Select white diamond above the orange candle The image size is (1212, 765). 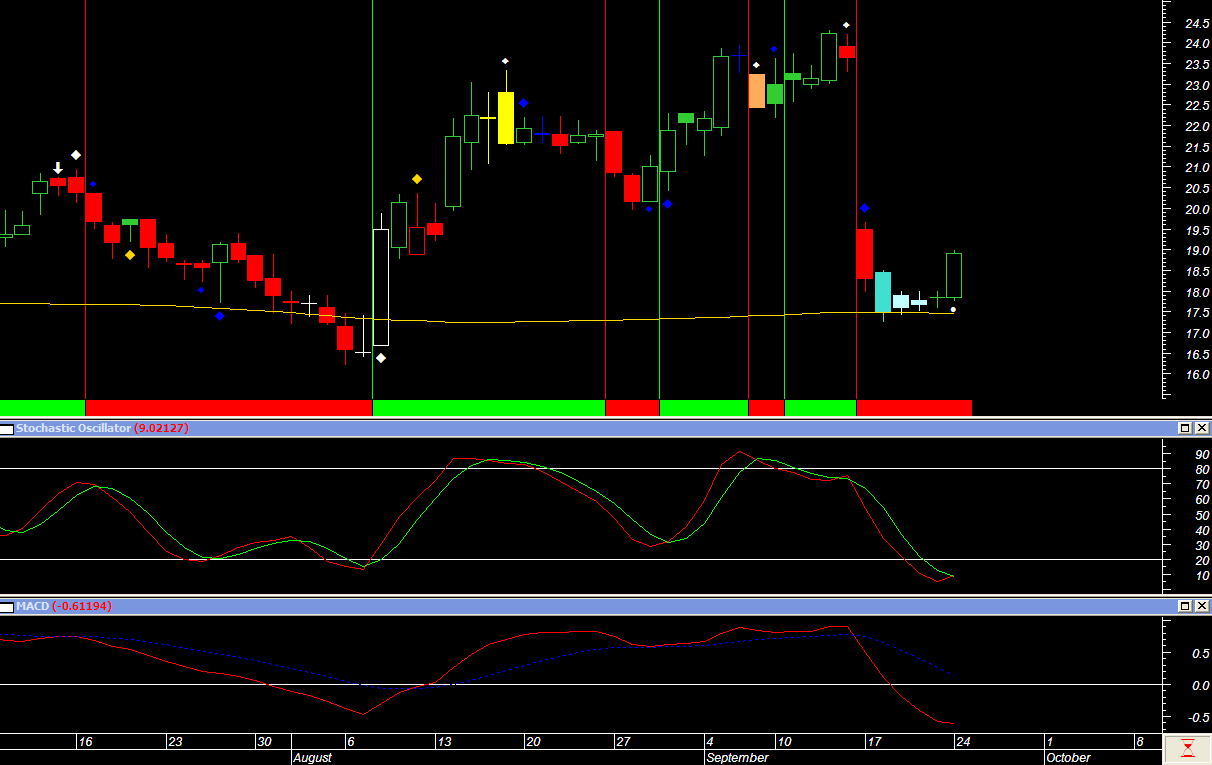click(756, 65)
